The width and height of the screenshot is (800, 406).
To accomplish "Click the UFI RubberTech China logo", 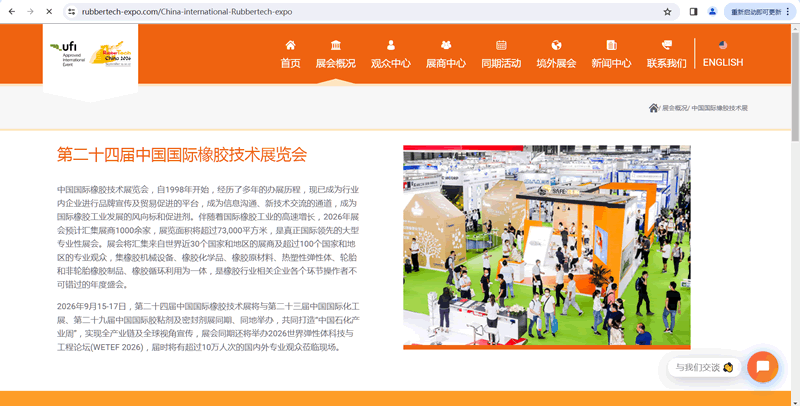I will coord(91,53).
